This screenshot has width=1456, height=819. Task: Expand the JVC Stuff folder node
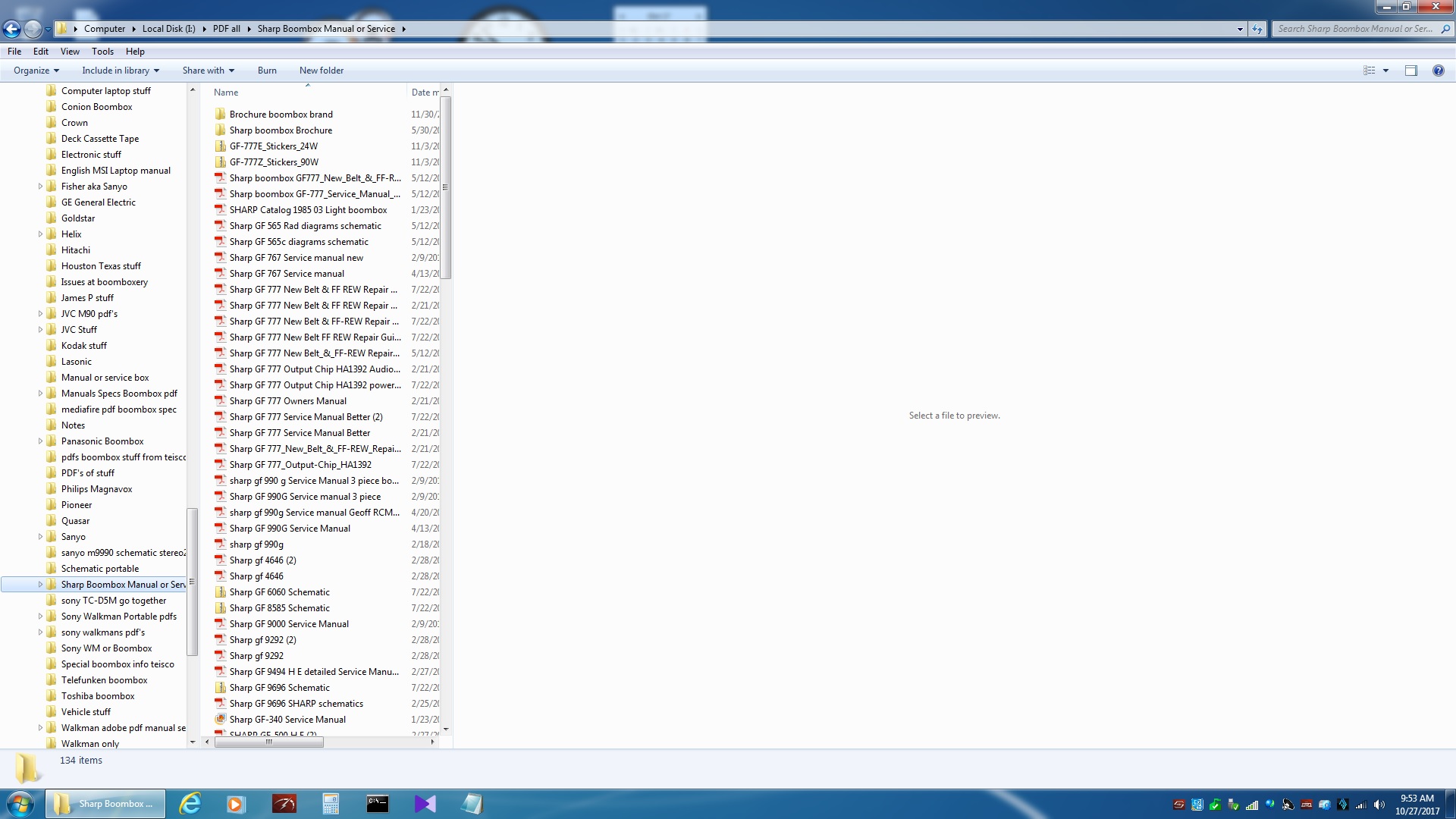point(40,330)
